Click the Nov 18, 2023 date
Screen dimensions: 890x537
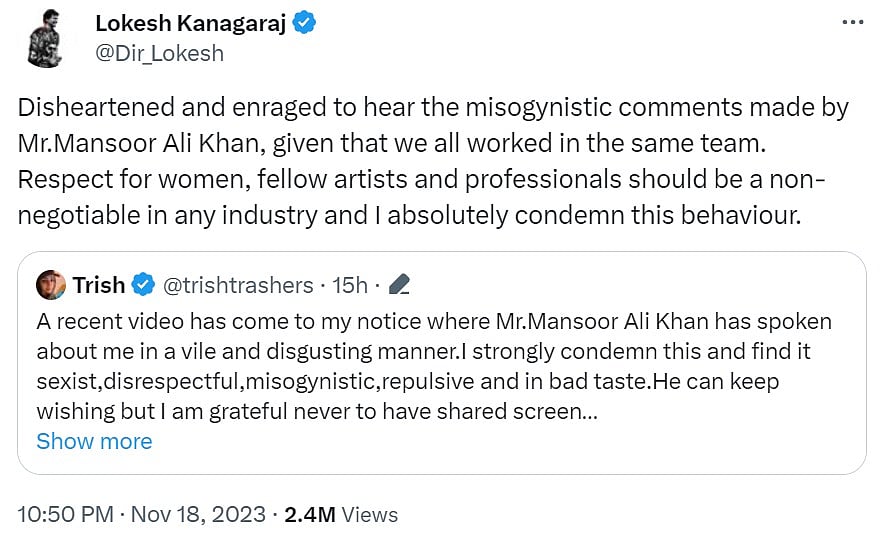[200, 515]
